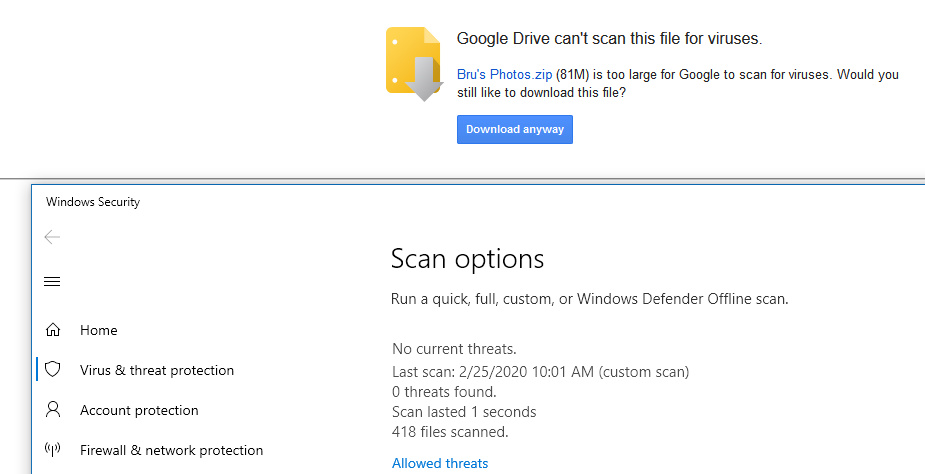925x474 pixels.
Task: Open Firewall & network protection section
Action: point(172,450)
